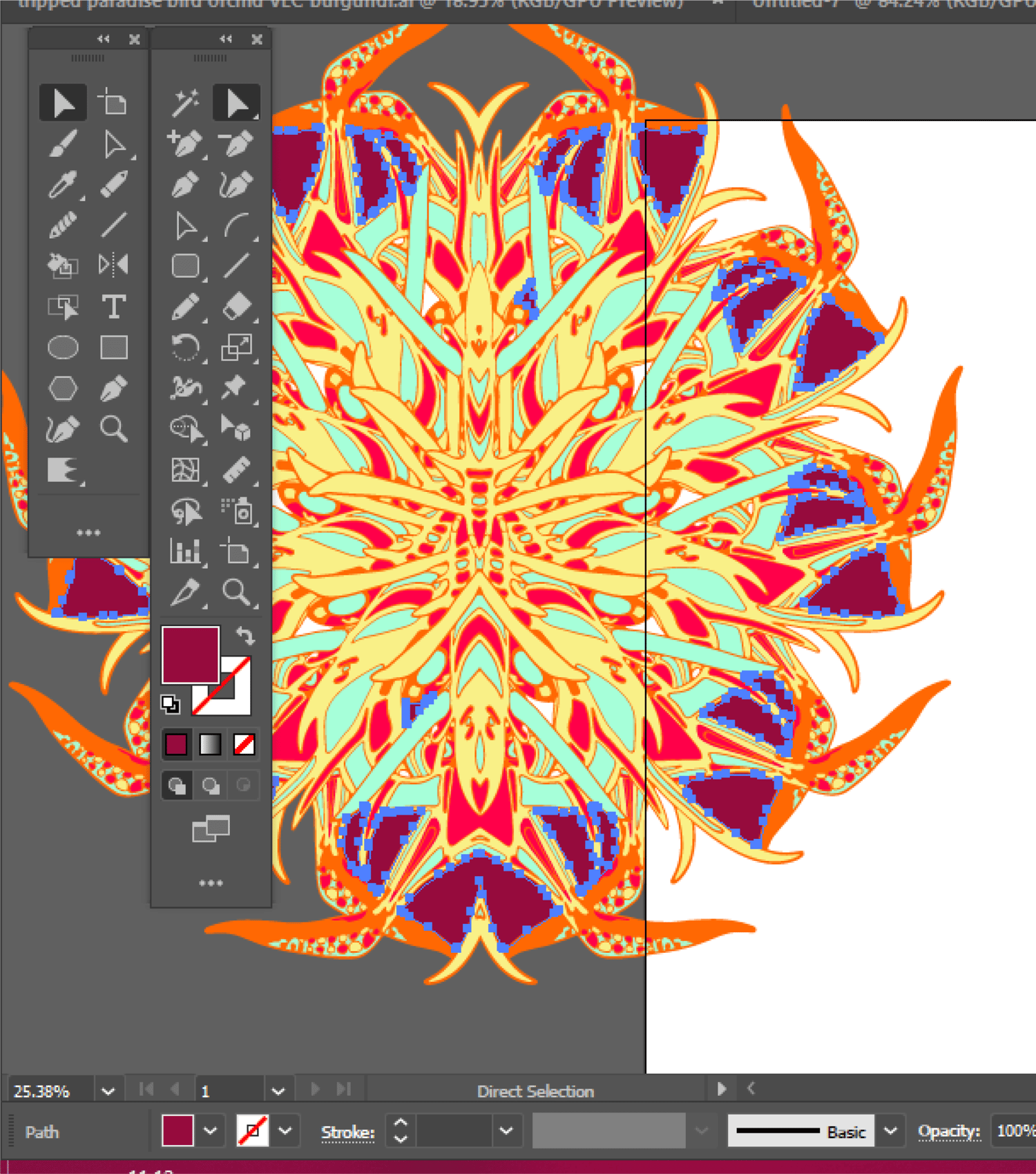This screenshot has height=1174, width=1036.
Task: Reset to default fill and stroke
Action: (x=170, y=704)
